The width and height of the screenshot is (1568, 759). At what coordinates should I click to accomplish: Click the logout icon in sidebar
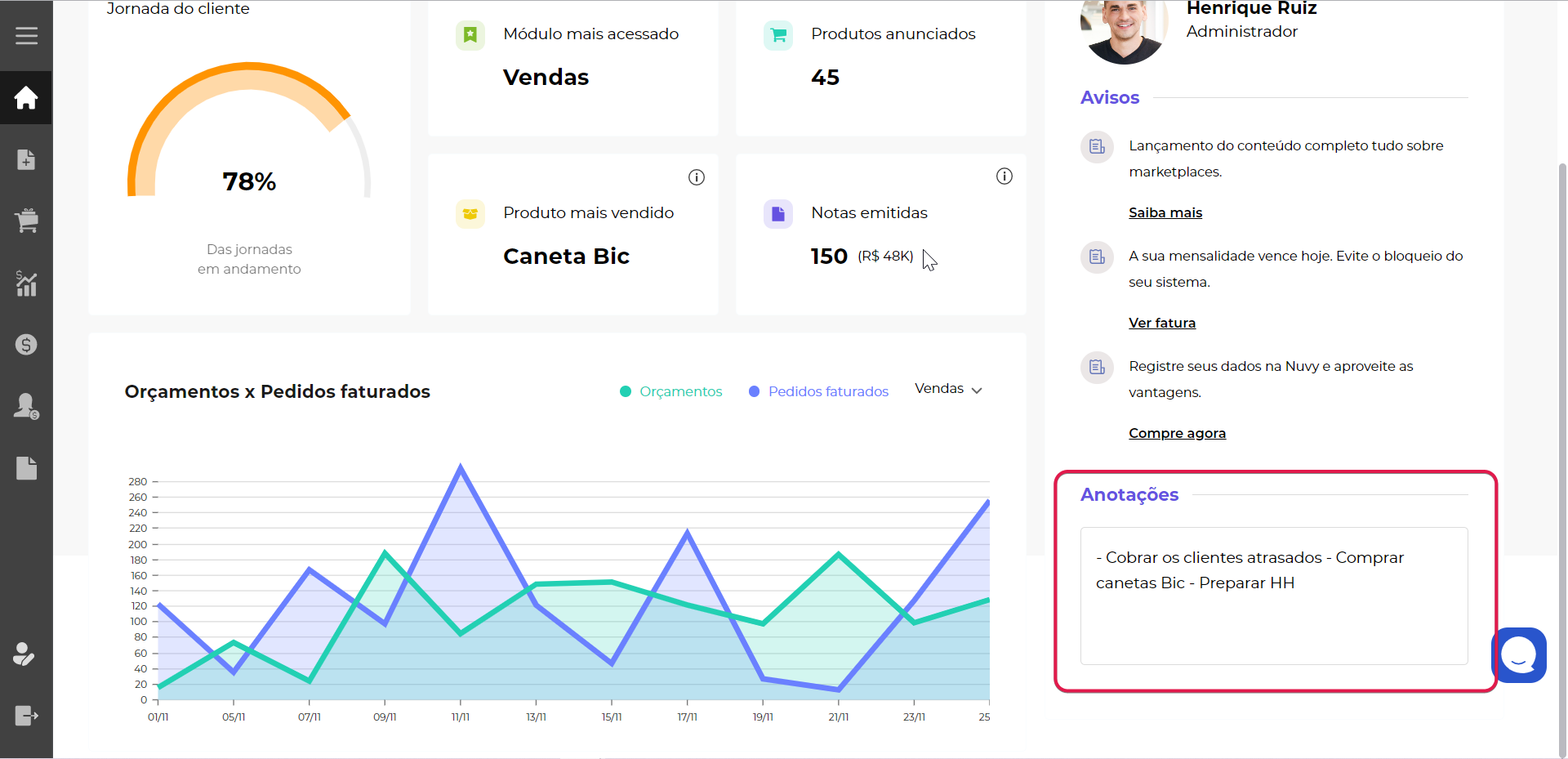coord(26,716)
